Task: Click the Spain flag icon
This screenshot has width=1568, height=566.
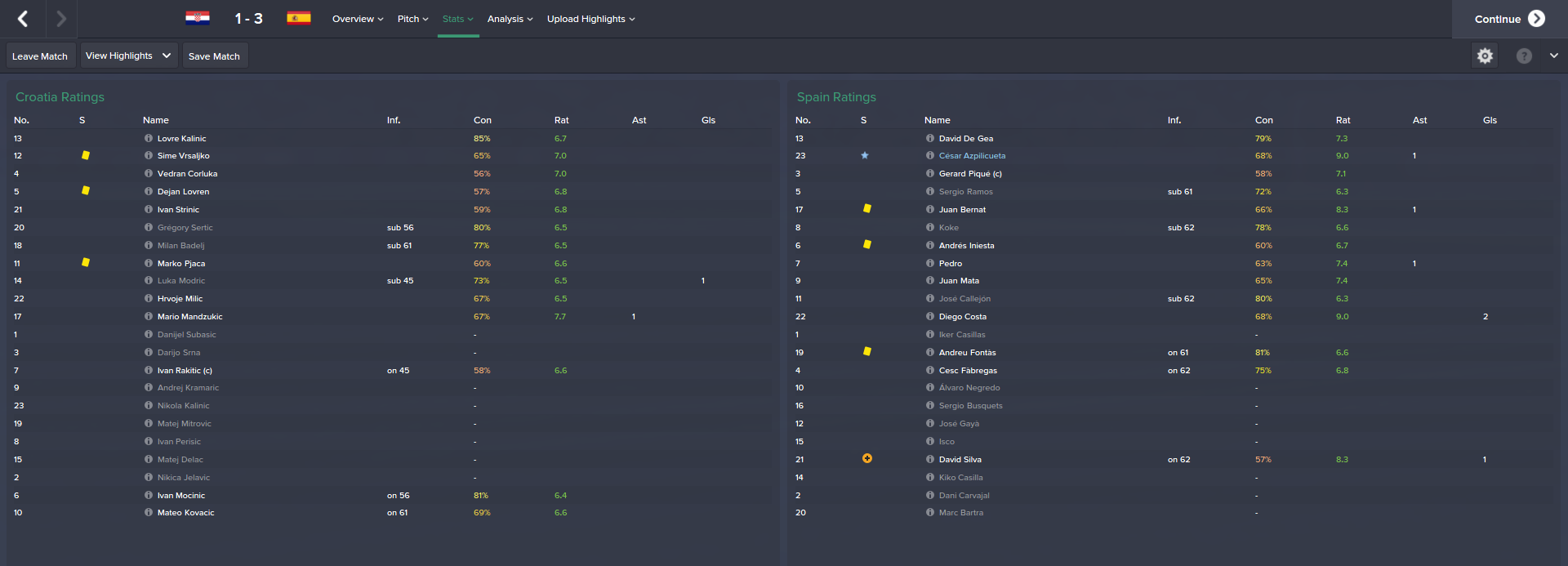Action: (x=299, y=18)
